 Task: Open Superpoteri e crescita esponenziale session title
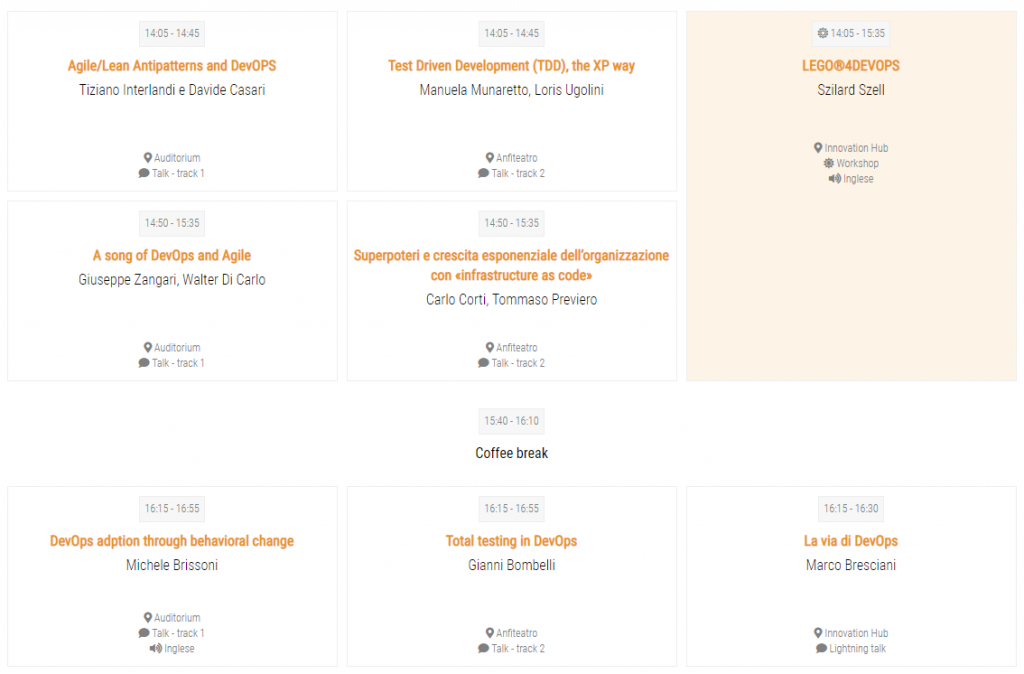(511, 265)
